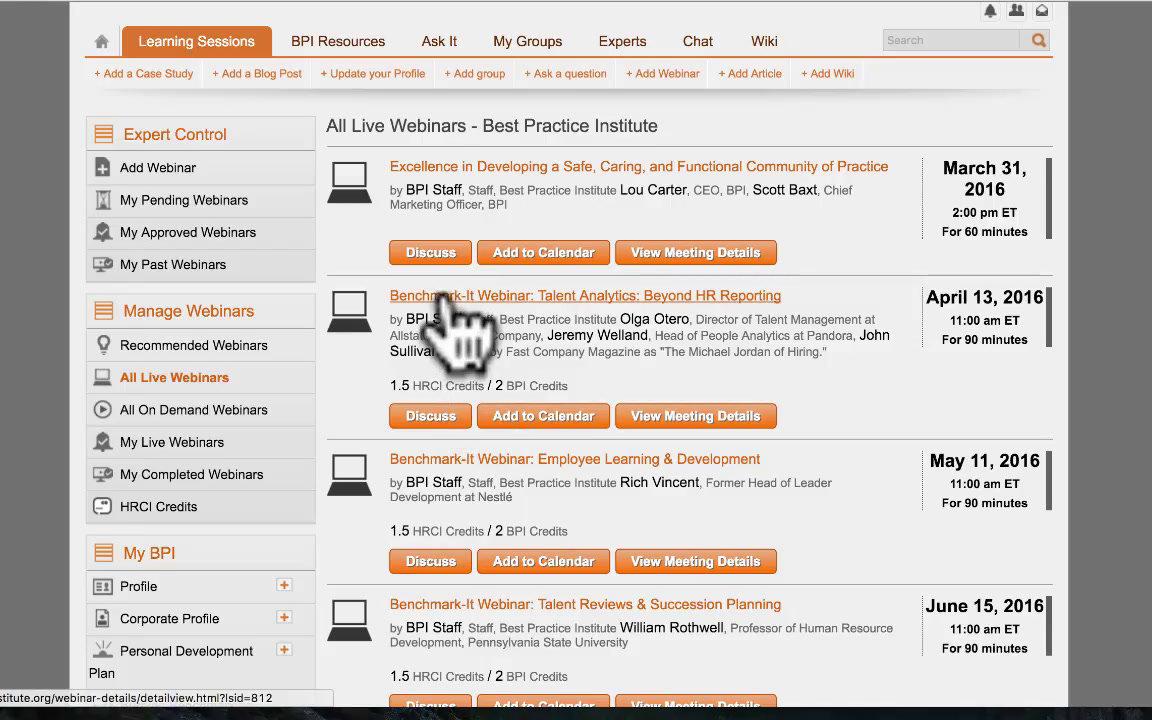Open the notifications bell icon

[x=990, y=11]
